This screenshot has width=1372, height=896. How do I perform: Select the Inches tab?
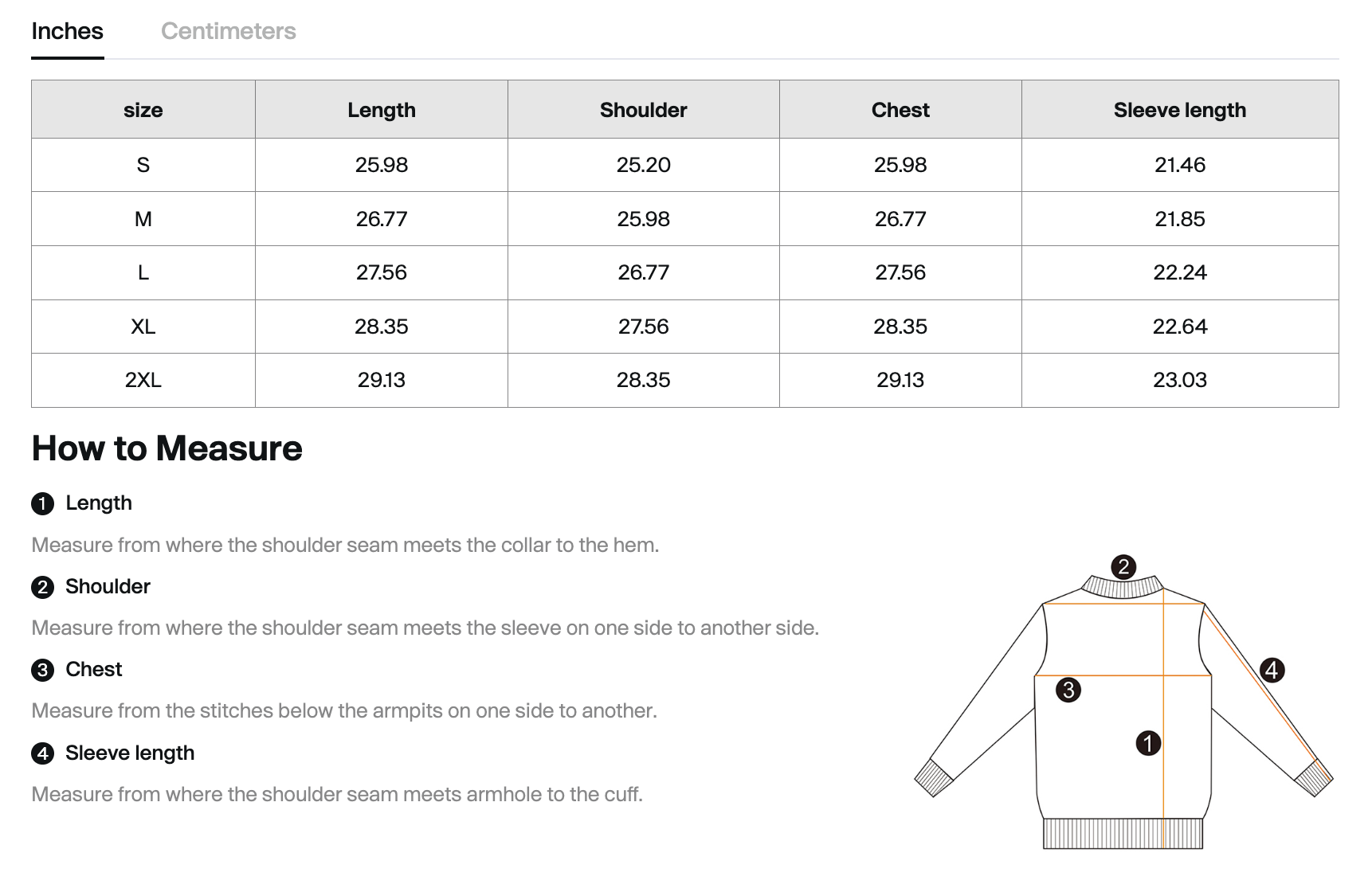67,31
